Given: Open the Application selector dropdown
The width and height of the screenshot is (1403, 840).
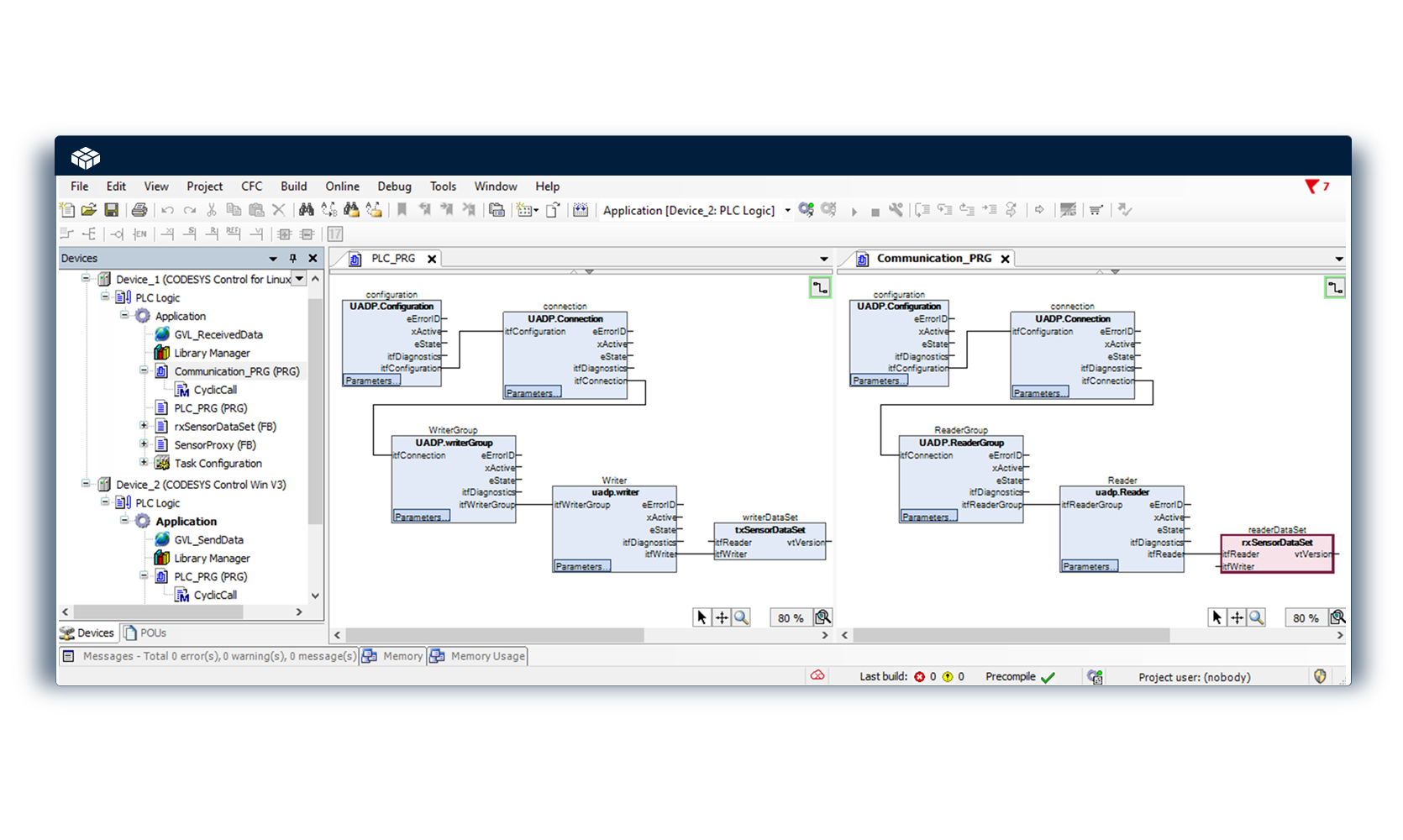Looking at the screenshot, I should tap(787, 210).
